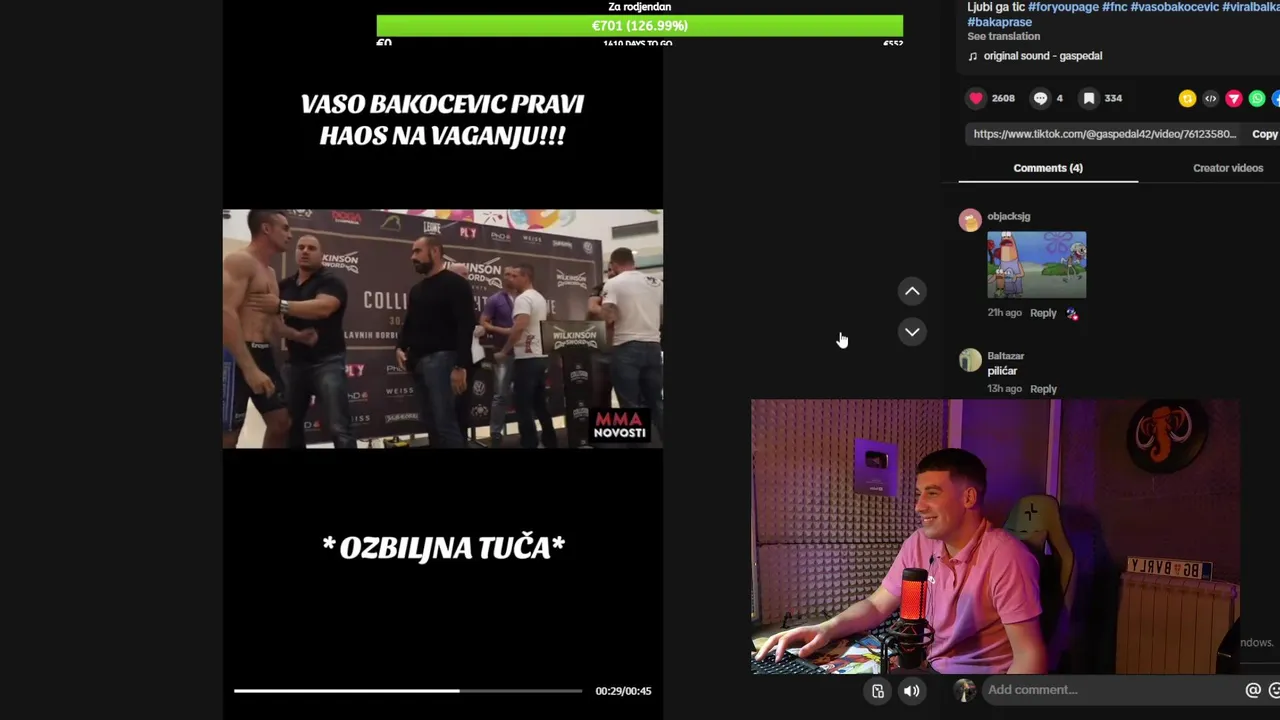The image size is (1280, 720).
Task: Open Baltazar's profile avatar
Action: (x=970, y=360)
